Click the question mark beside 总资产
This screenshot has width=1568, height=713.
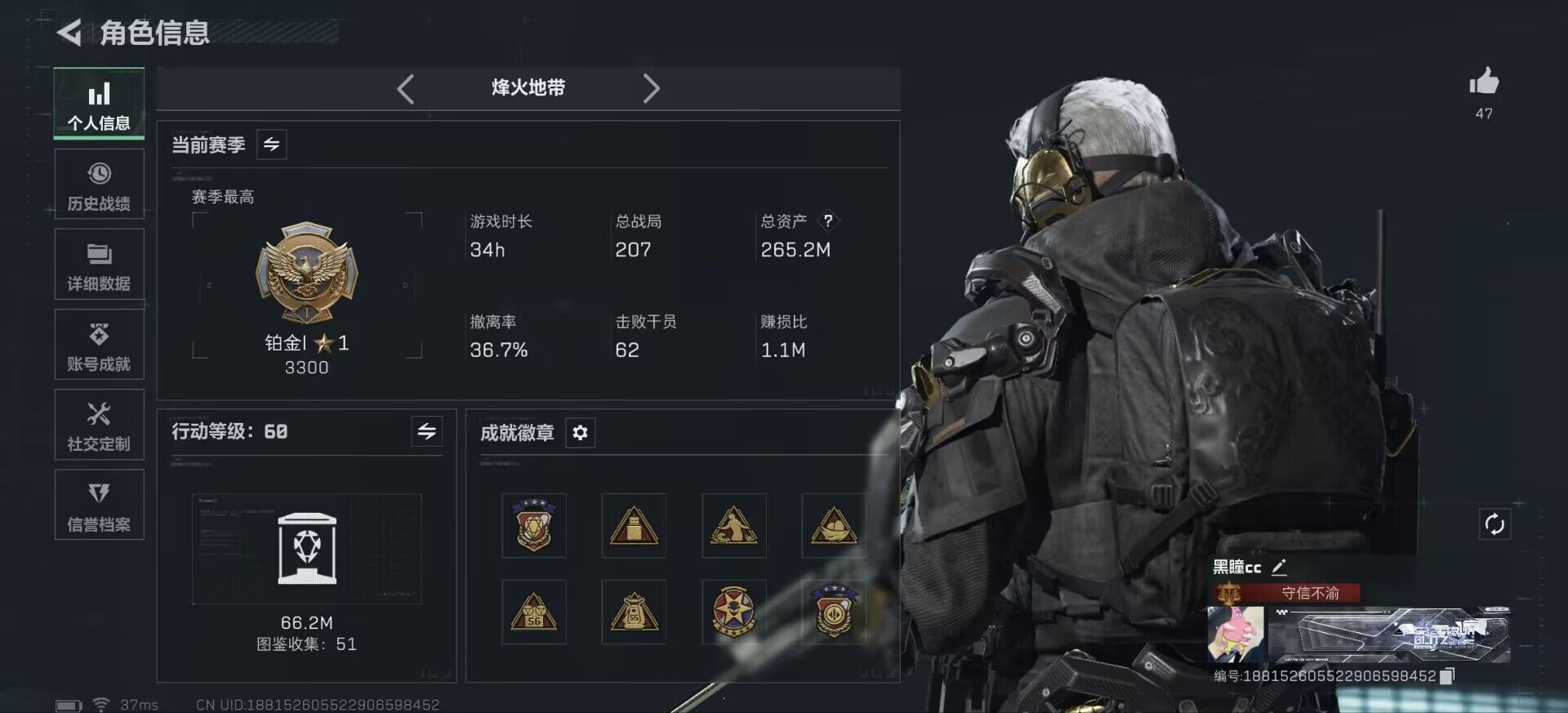[828, 221]
